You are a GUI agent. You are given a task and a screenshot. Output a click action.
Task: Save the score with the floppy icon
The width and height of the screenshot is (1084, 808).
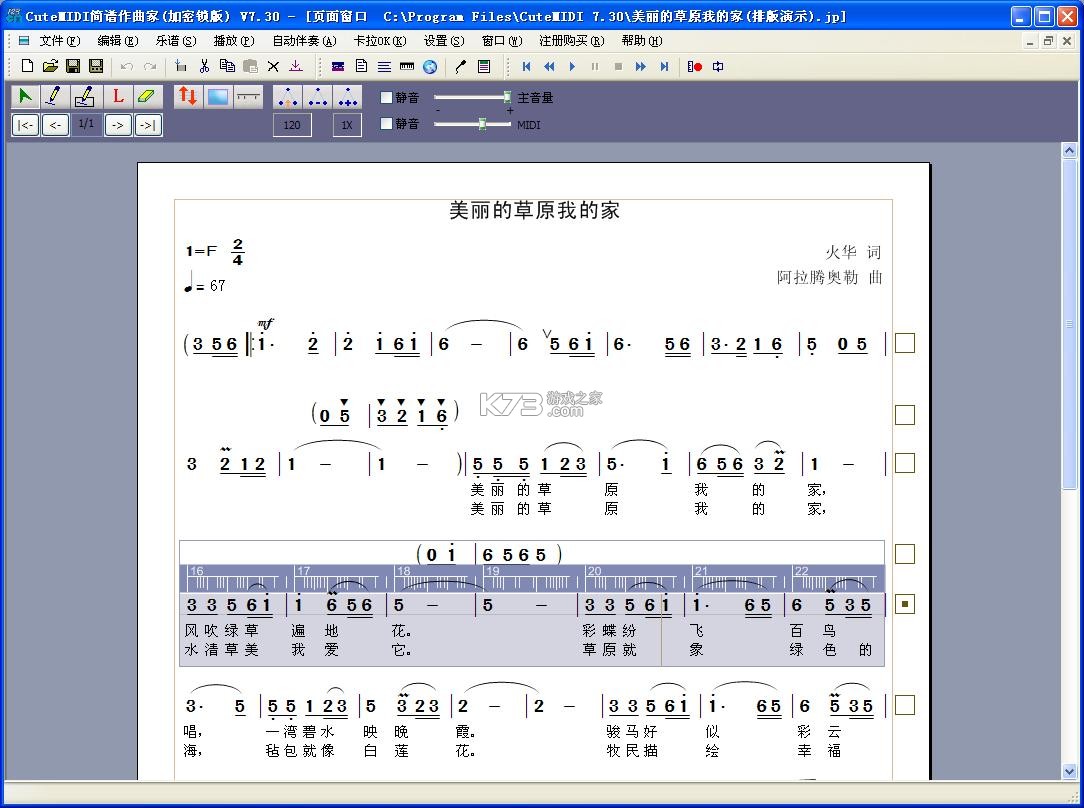click(x=73, y=66)
